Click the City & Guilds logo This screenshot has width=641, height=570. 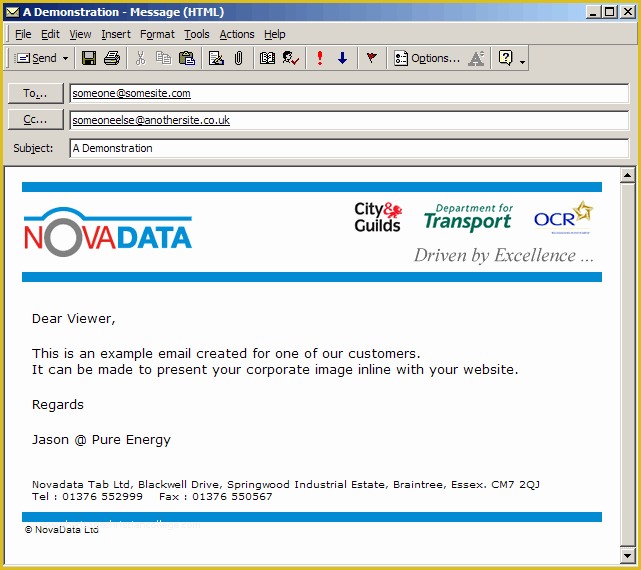(x=378, y=217)
